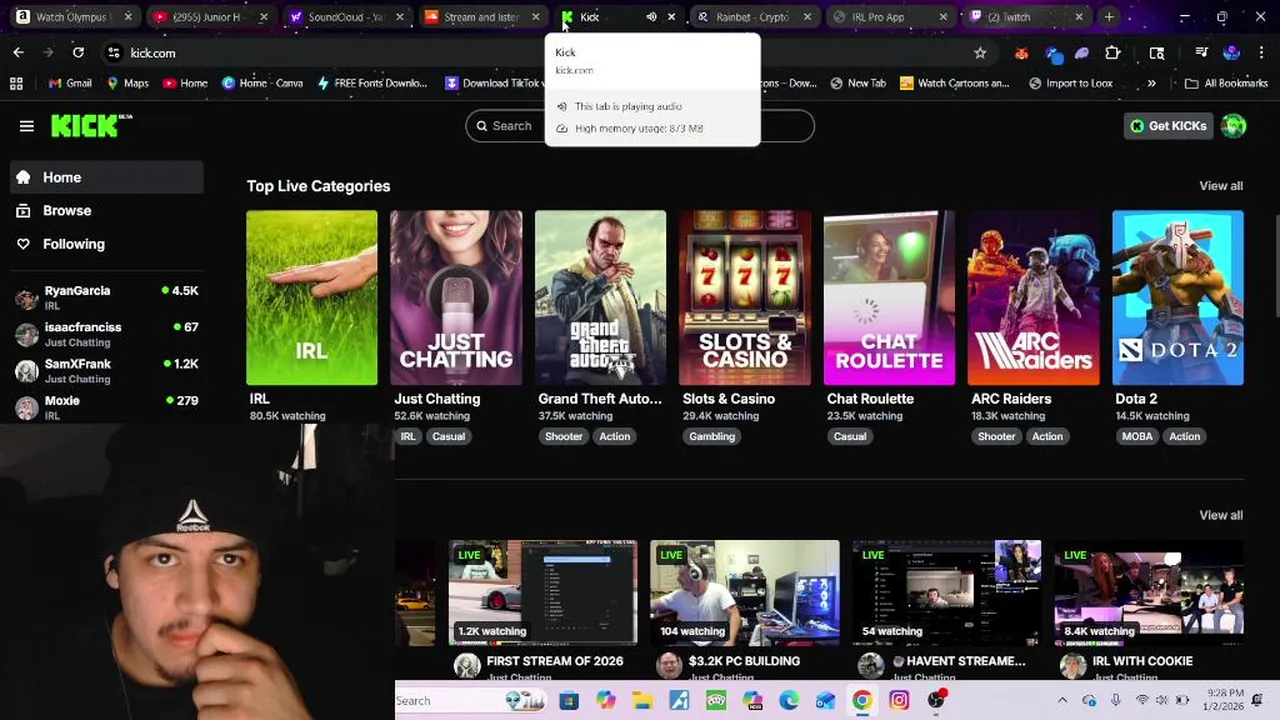Open the Chat Roulette category thumbnail

point(889,297)
